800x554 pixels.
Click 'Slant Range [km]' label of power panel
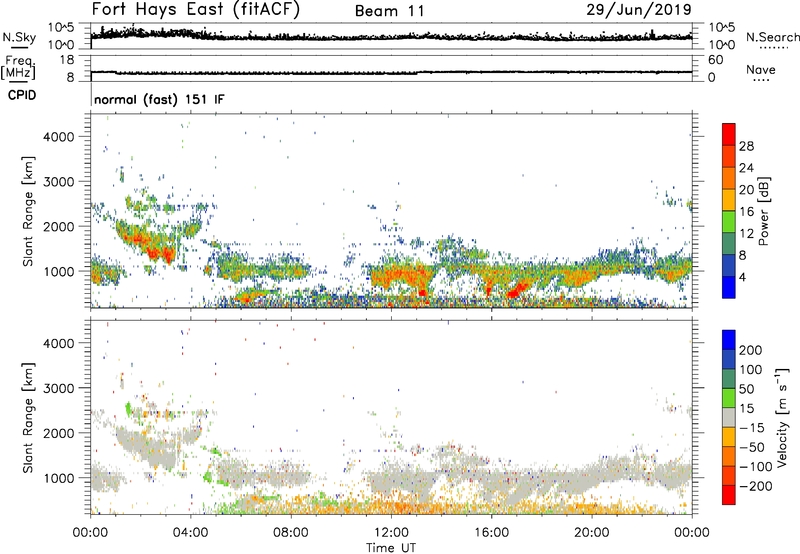point(28,211)
